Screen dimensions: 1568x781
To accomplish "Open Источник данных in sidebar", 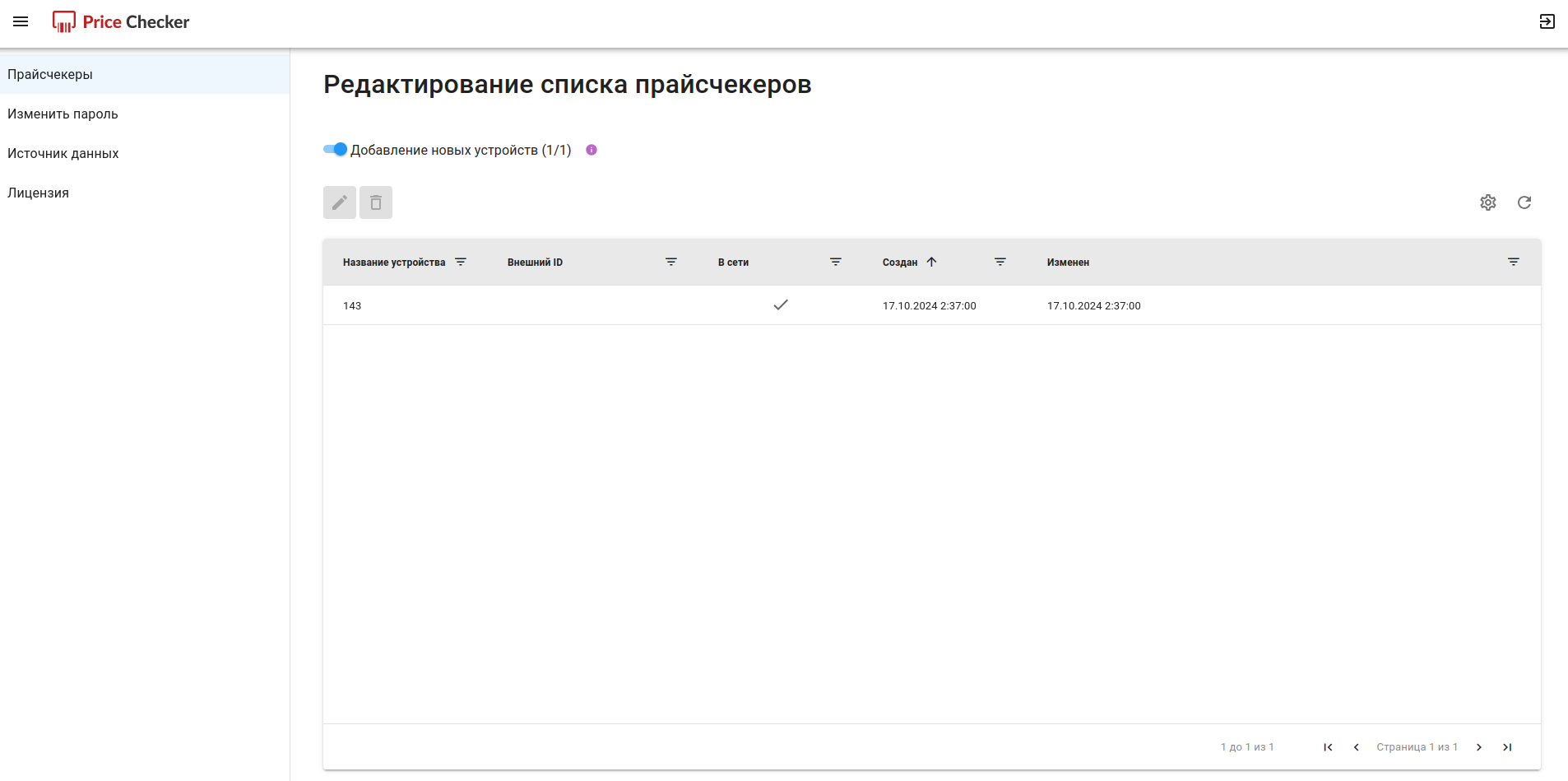I will click(x=145, y=153).
